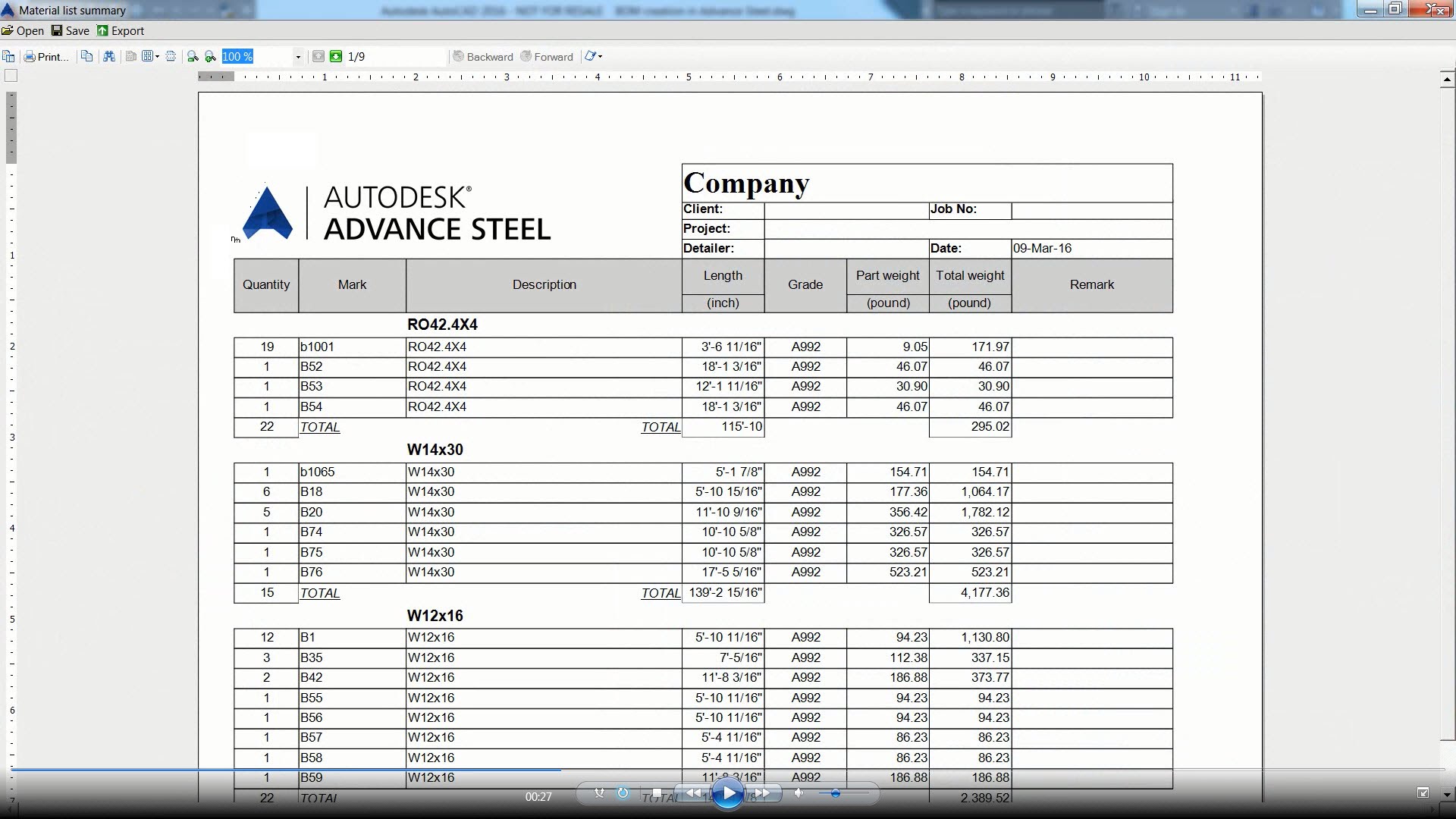This screenshot has width=1456, height=819.
Task: Select the printer setup icon
Action: tap(171, 56)
